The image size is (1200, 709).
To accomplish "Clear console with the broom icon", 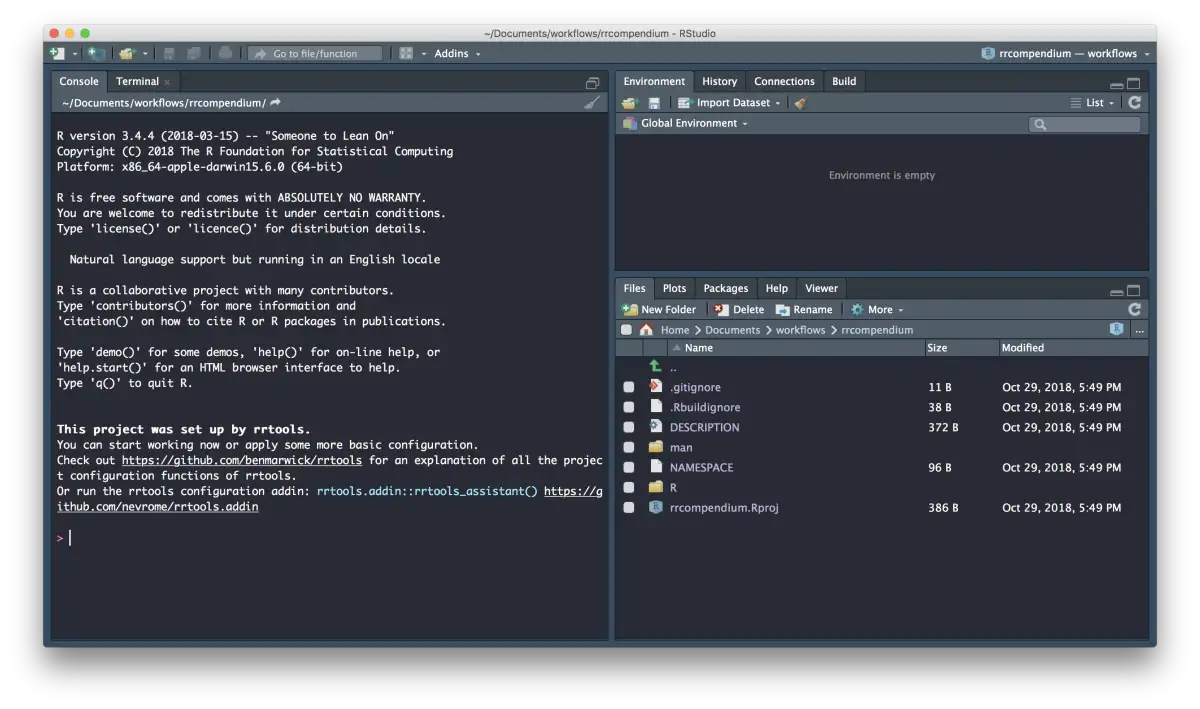I will click(592, 103).
